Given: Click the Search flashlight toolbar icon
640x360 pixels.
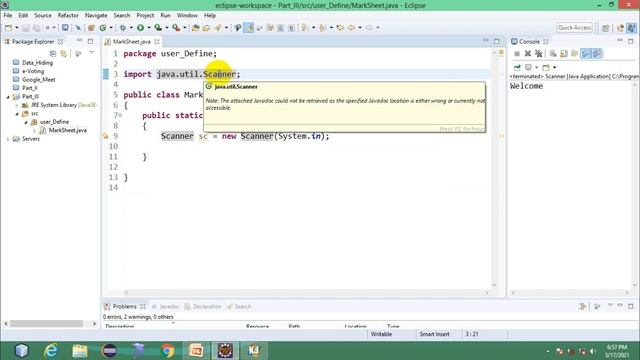Looking at the screenshot, I should point(218,28).
